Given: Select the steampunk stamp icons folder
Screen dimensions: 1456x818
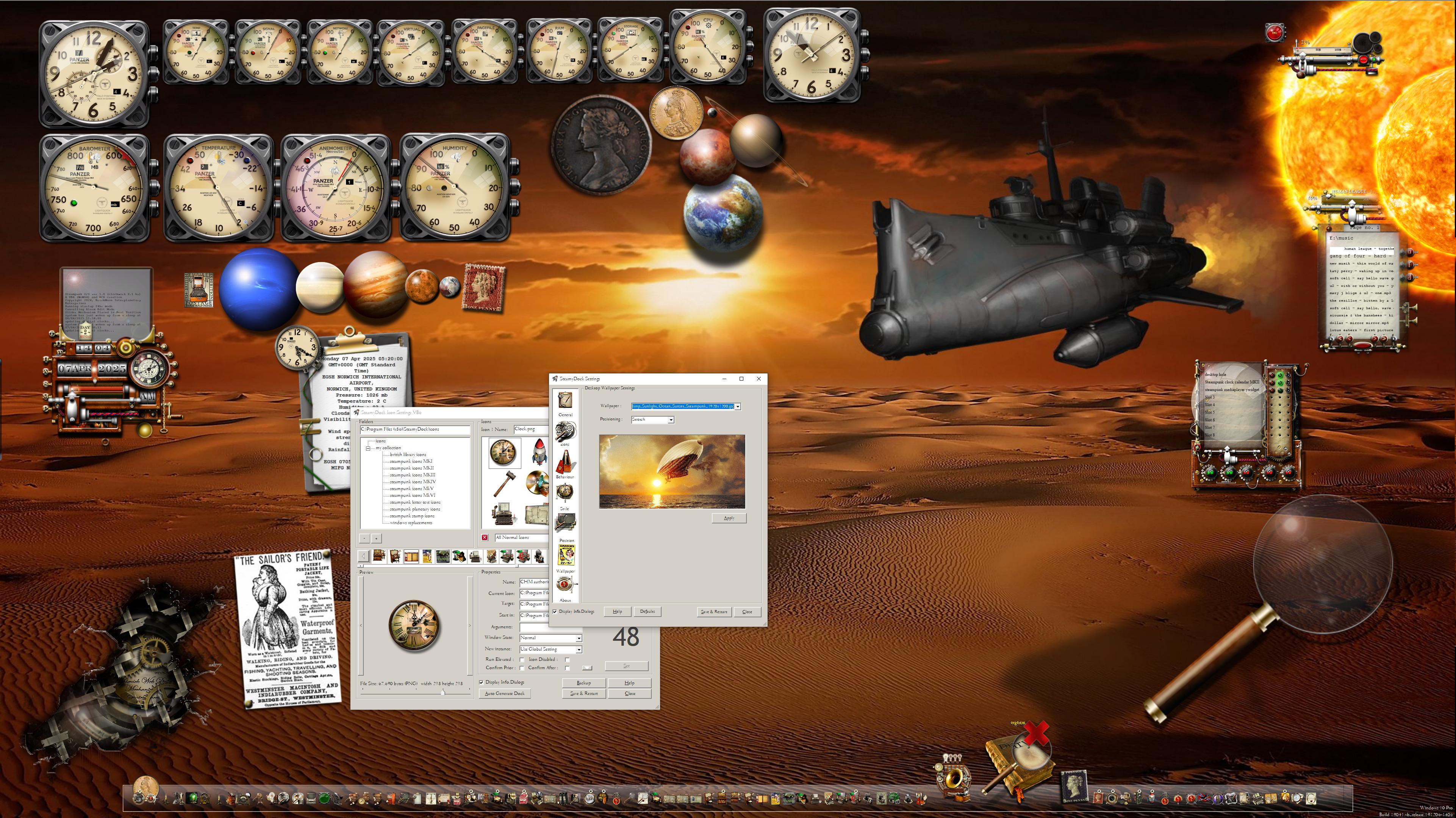Looking at the screenshot, I should pos(412,516).
